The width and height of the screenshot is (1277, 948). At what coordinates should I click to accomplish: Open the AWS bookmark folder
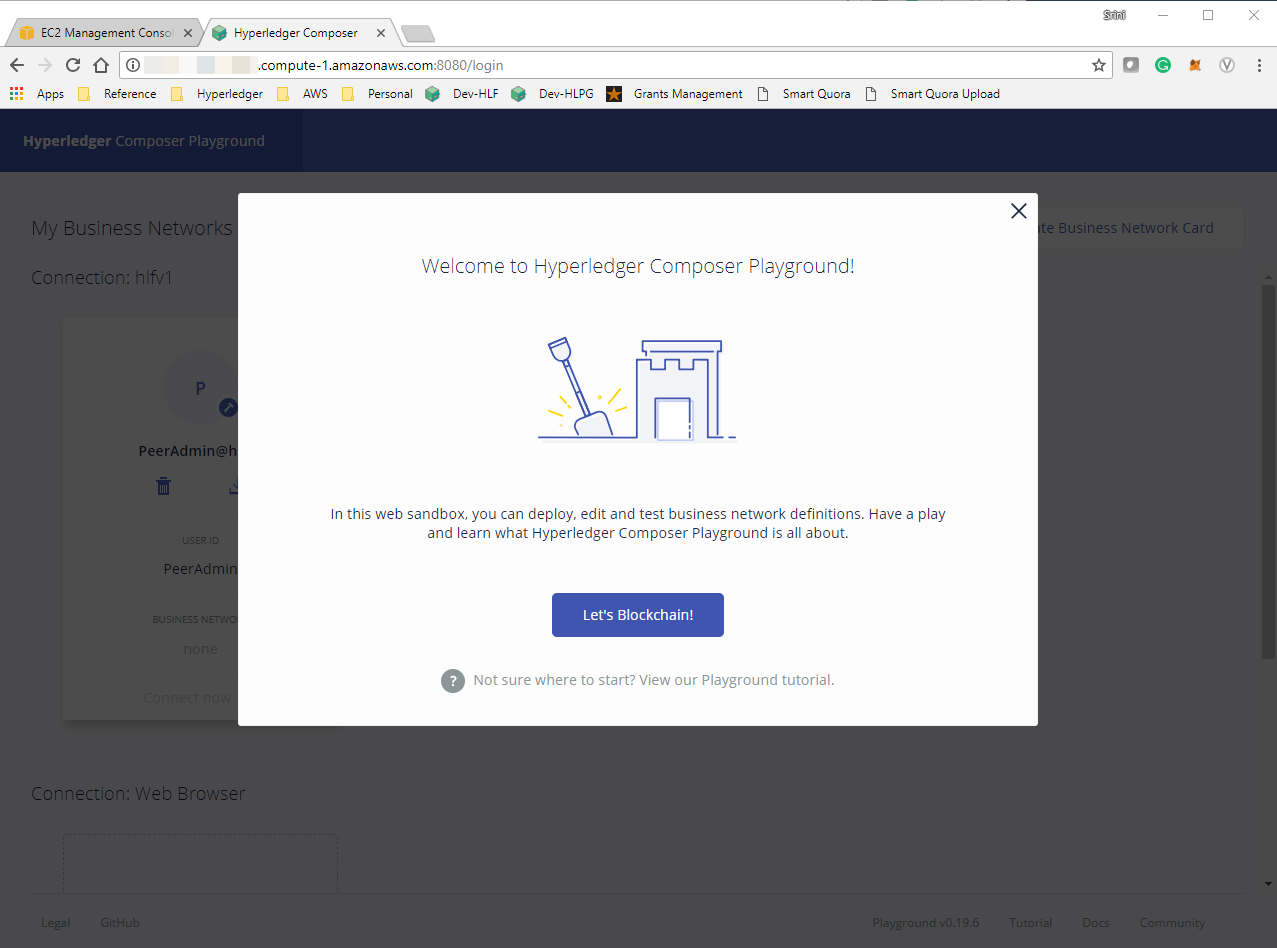click(302, 94)
